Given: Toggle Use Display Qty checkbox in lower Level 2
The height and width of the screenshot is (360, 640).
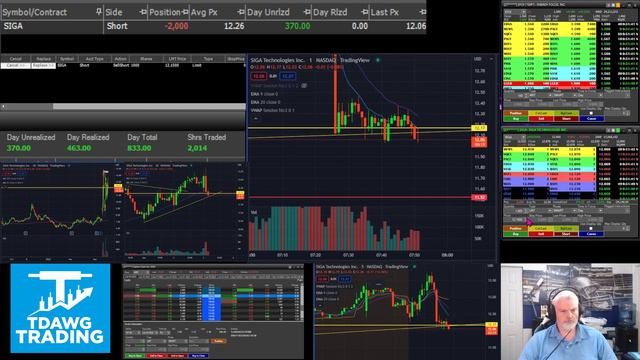Looking at the screenshot, I should pos(591,229).
